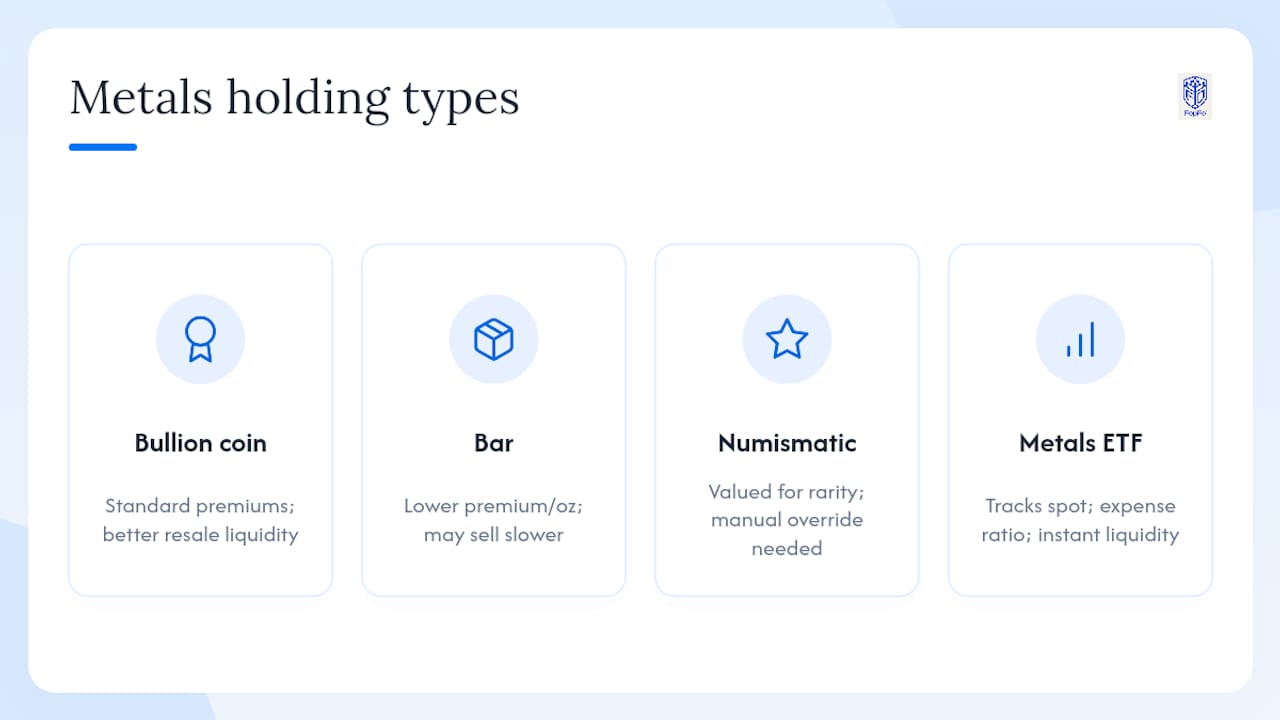Click the star icon above Numismatic
This screenshot has width=1280, height=720.
point(787,339)
